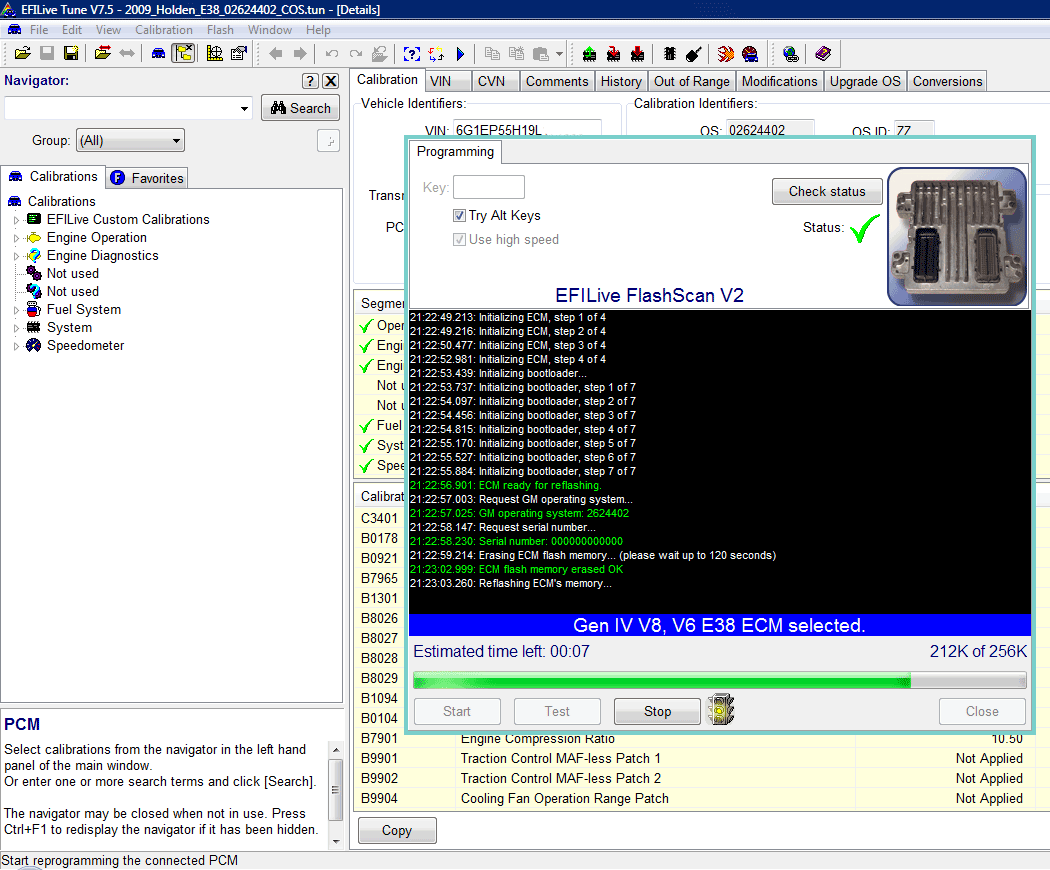The height and width of the screenshot is (870, 1050).
Task: Stop the ECM reflashing process
Action: 656,711
